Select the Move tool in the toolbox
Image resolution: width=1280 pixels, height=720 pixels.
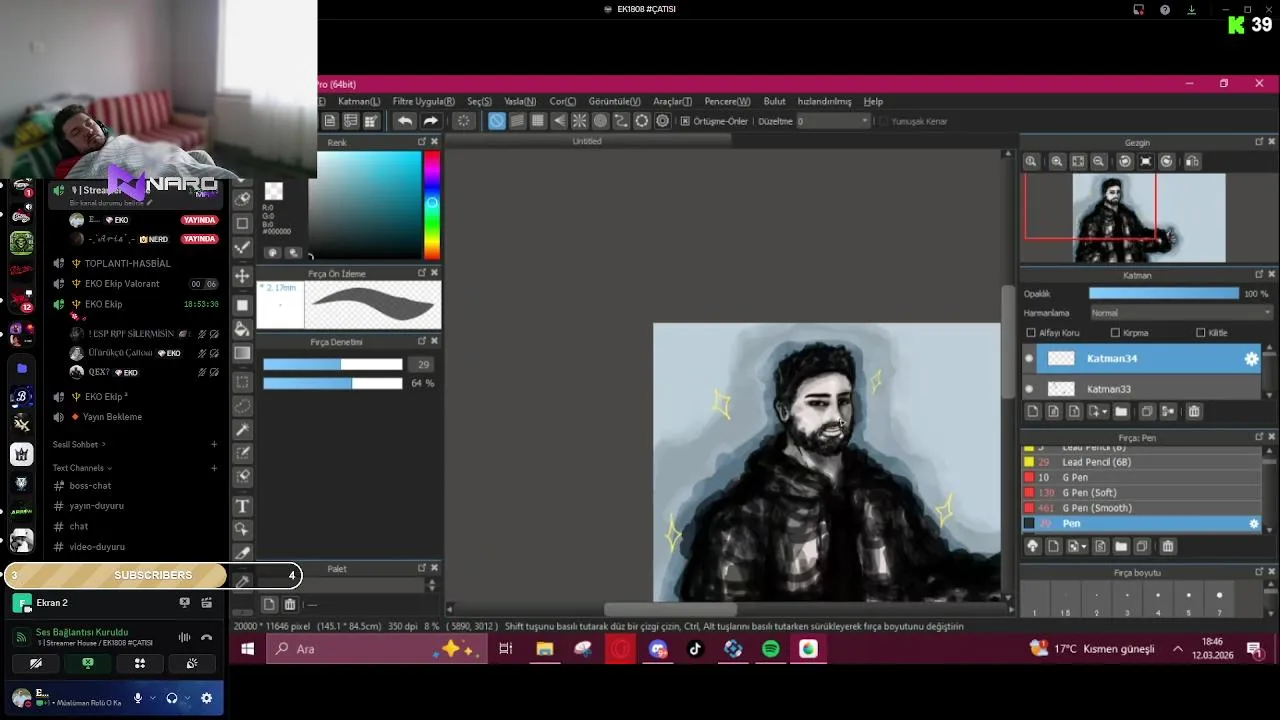[x=242, y=276]
